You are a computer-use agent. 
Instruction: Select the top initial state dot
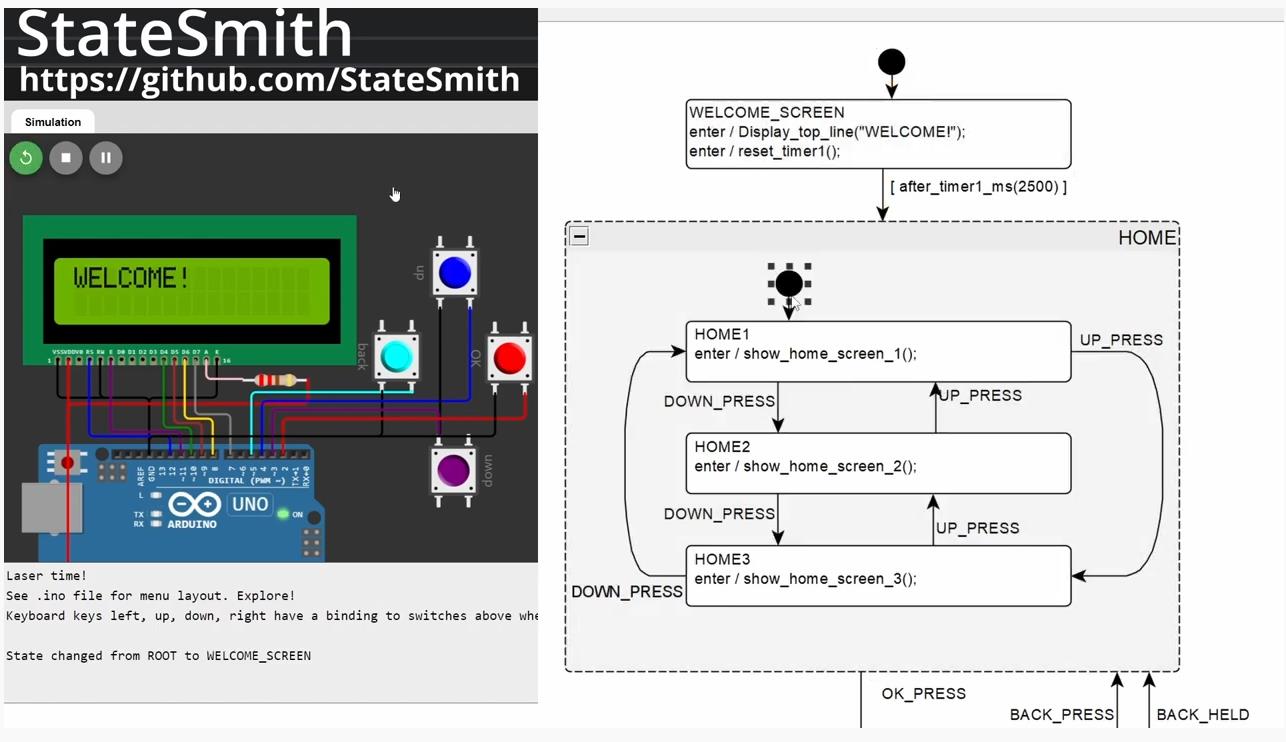tap(891, 62)
